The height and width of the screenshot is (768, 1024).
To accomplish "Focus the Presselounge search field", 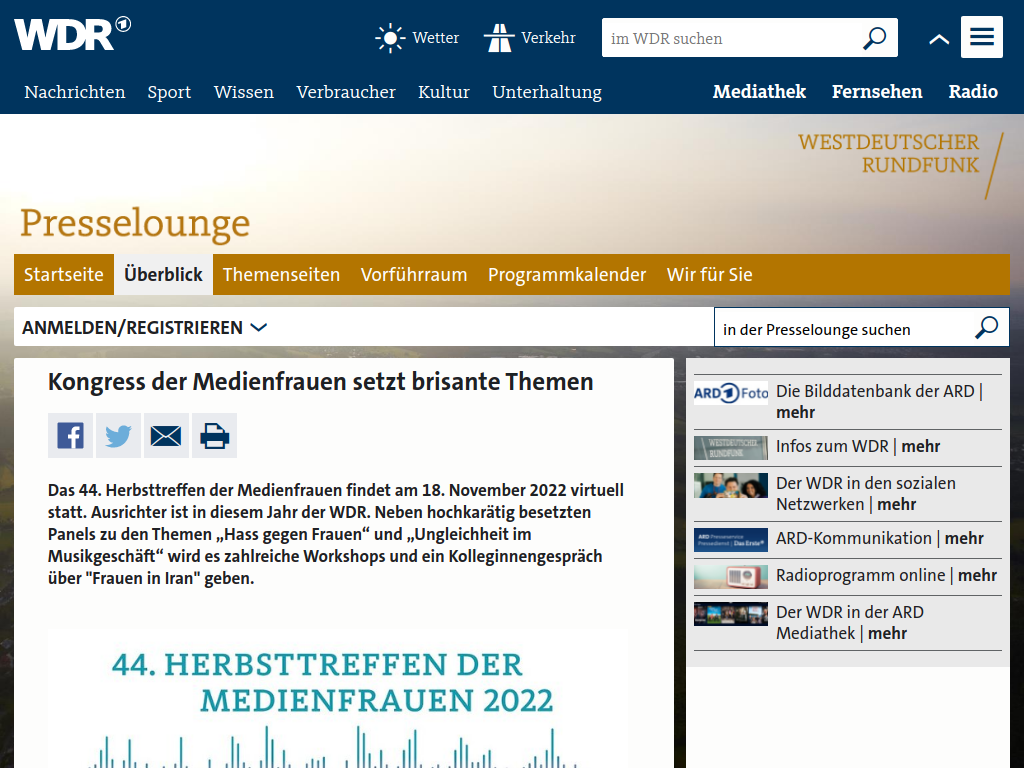I will (x=843, y=327).
